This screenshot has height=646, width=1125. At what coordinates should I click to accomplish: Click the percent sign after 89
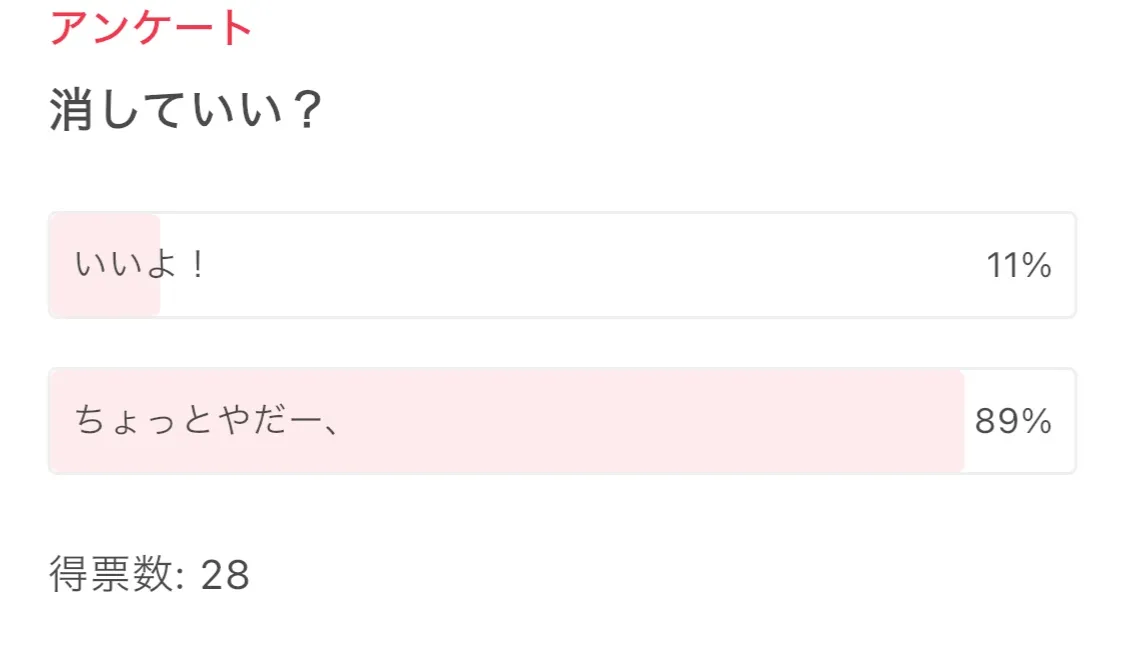point(1037,421)
